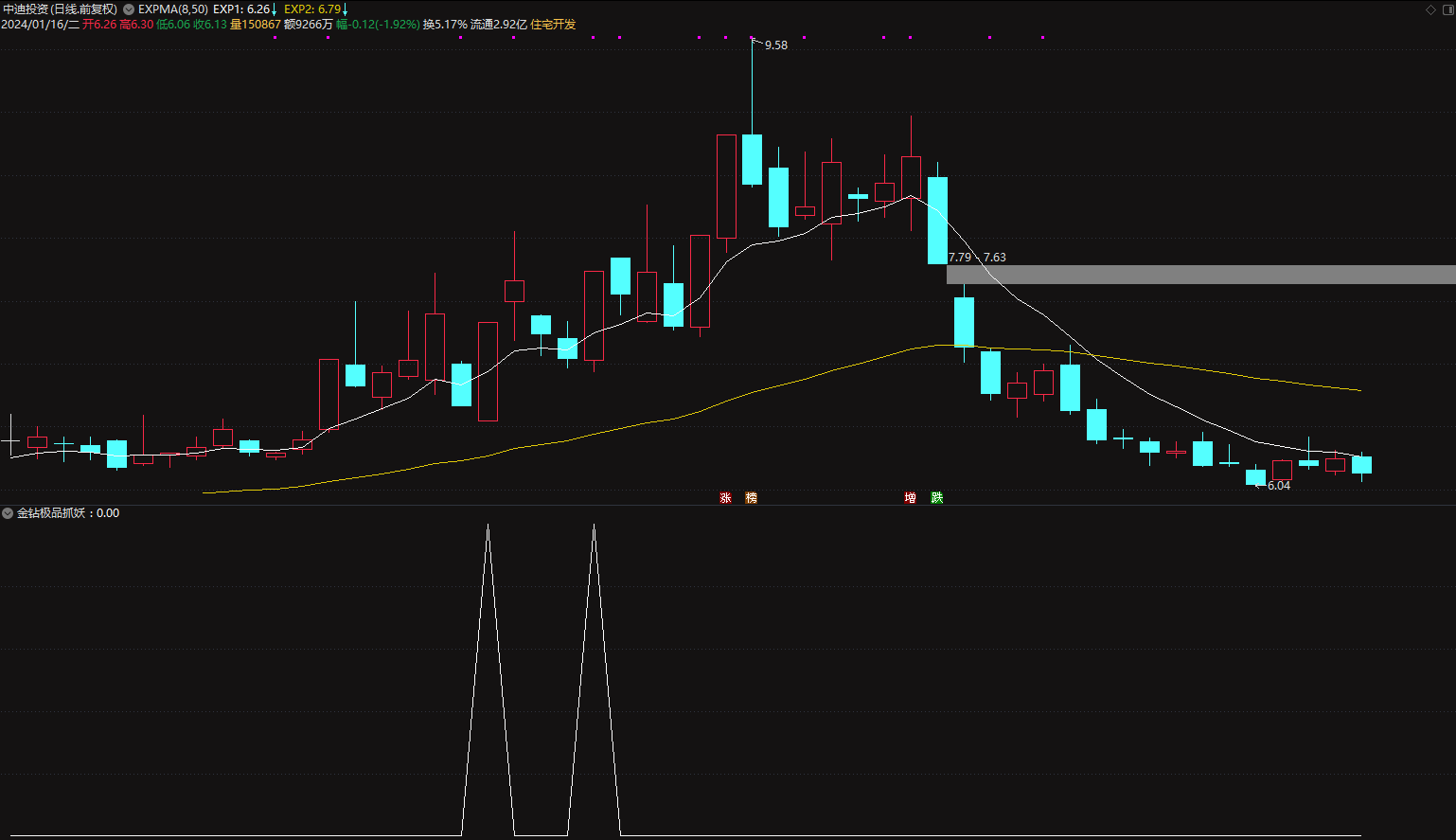
Task: Click the 中迪投资(日线.前复权) chart title
Action: click(60, 9)
